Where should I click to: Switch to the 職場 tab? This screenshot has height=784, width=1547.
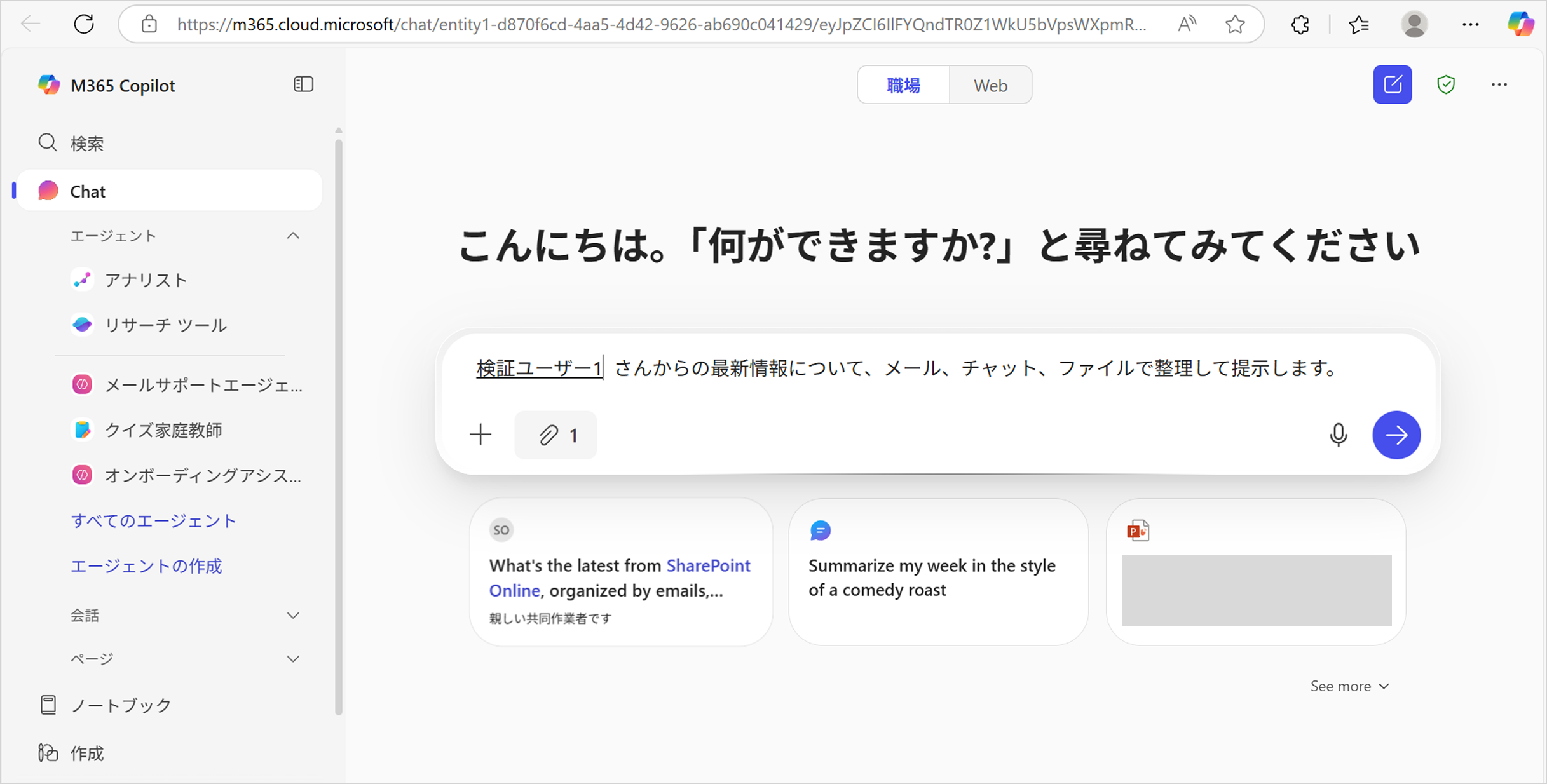coord(903,85)
